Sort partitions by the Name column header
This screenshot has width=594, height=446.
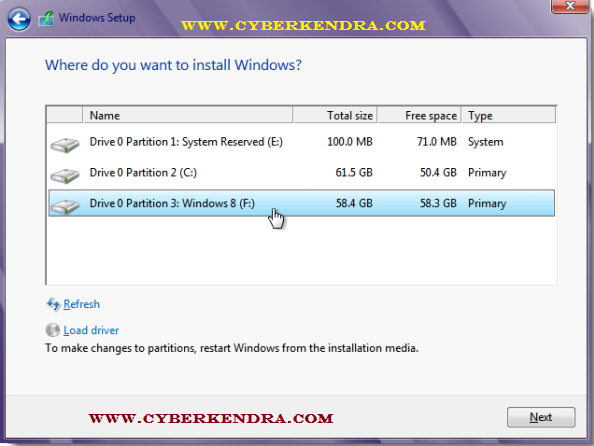coord(188,115)
